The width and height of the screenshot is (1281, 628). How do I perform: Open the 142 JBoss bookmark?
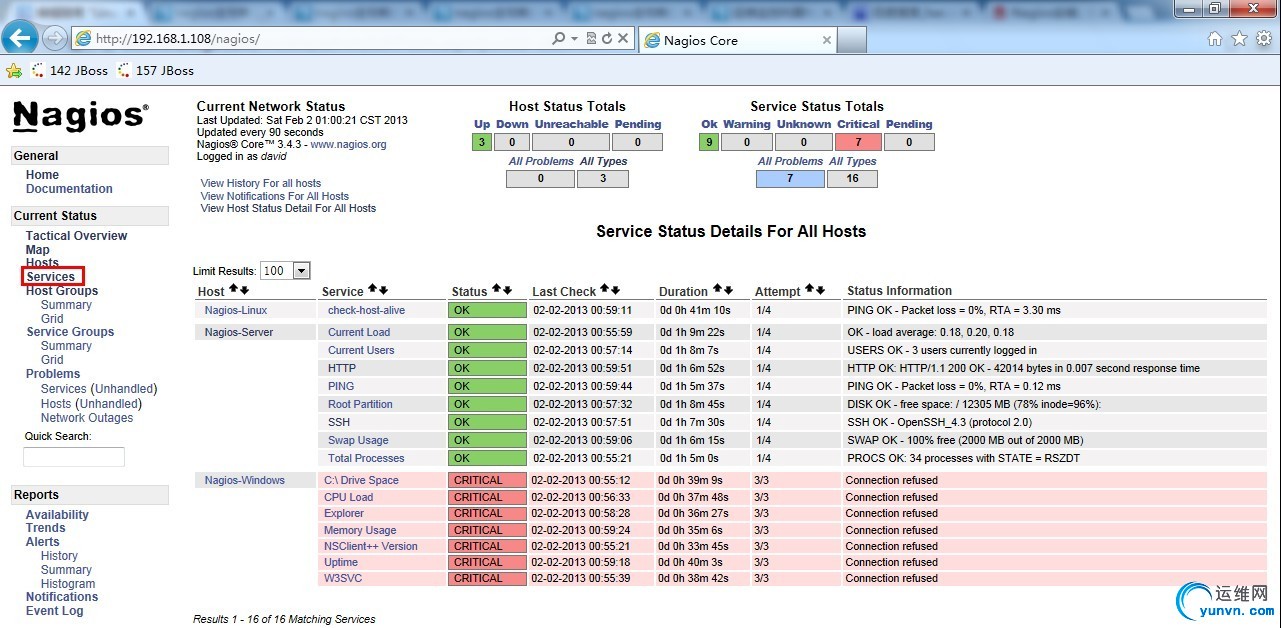point(69,71)
